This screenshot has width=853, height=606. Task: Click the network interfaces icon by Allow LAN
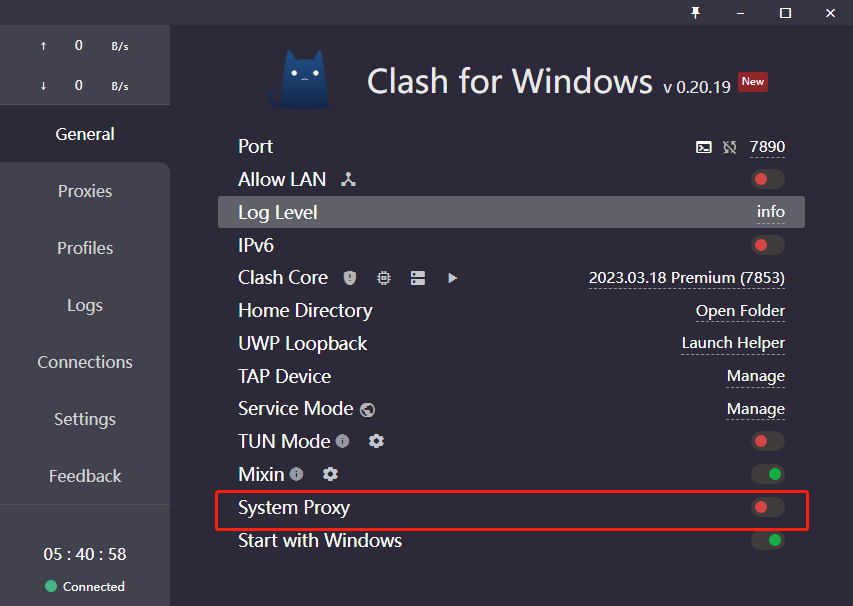[348, 180]
